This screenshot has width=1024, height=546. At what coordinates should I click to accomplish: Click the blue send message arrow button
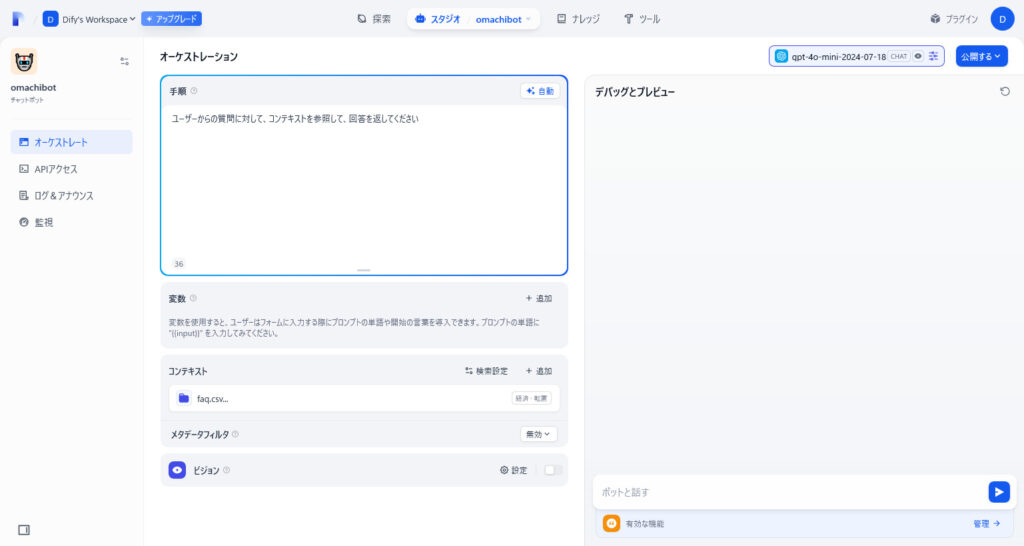(998, 491)
